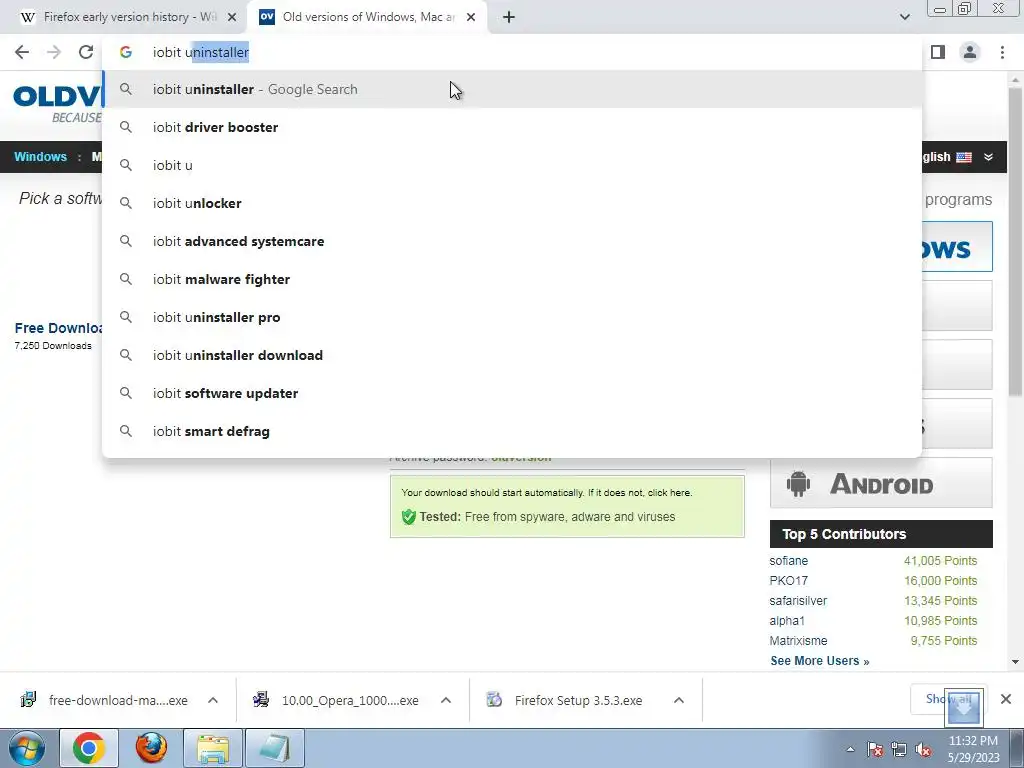Screen dimensions: 1024x768
Task: Open contributor PKO17 profile
Action: tap(788, 581)
